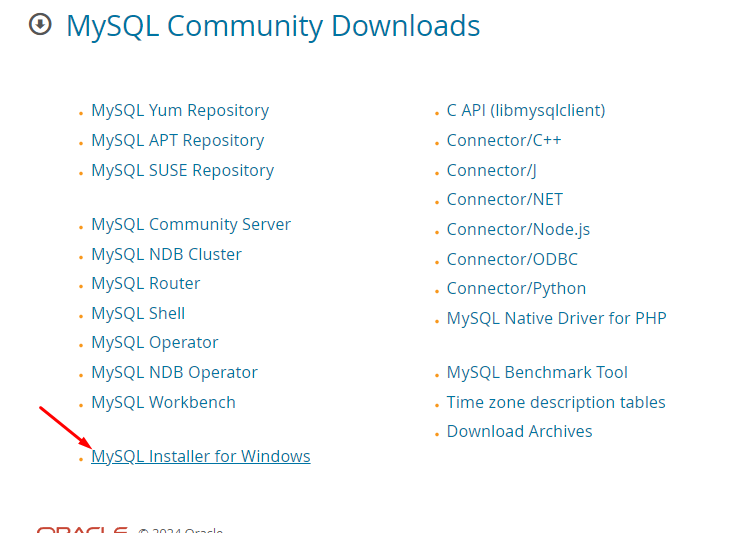Screen dimensions: 731x533
Task: Click the download circle icon beside the heading
Action: (40, 24)
